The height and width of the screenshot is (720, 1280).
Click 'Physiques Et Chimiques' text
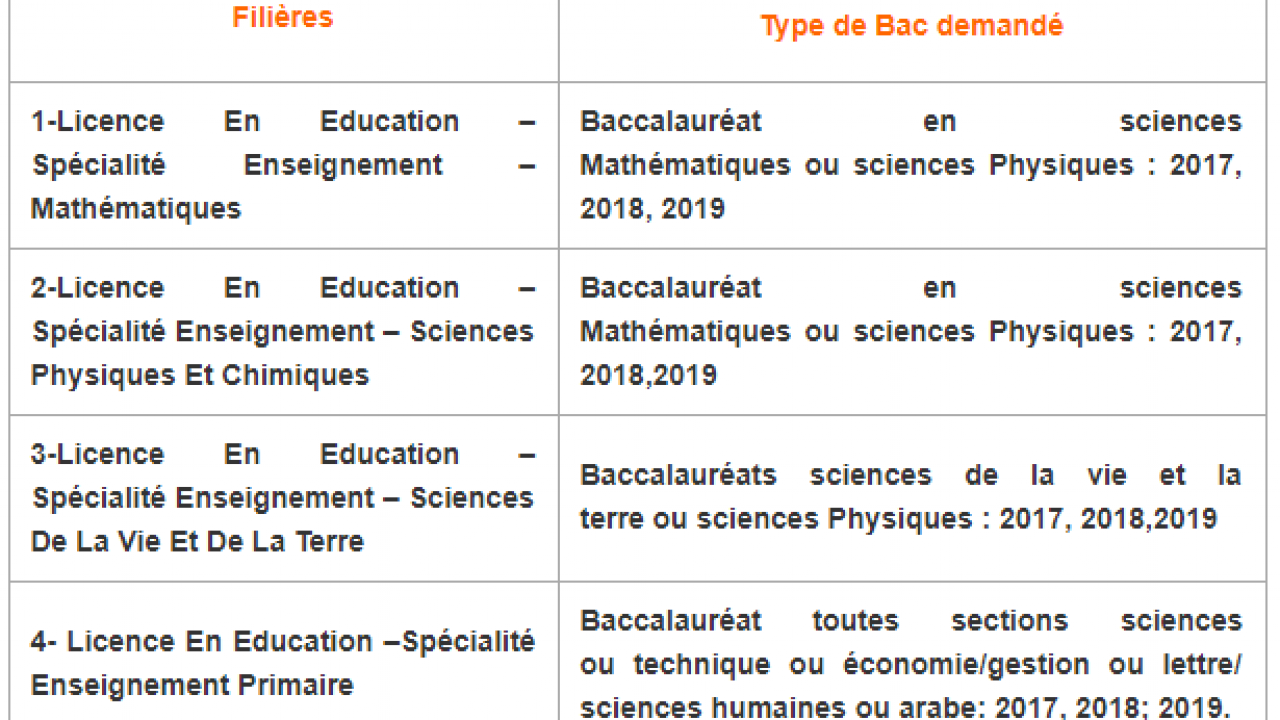pyautogui.click(x=200, y=375)
